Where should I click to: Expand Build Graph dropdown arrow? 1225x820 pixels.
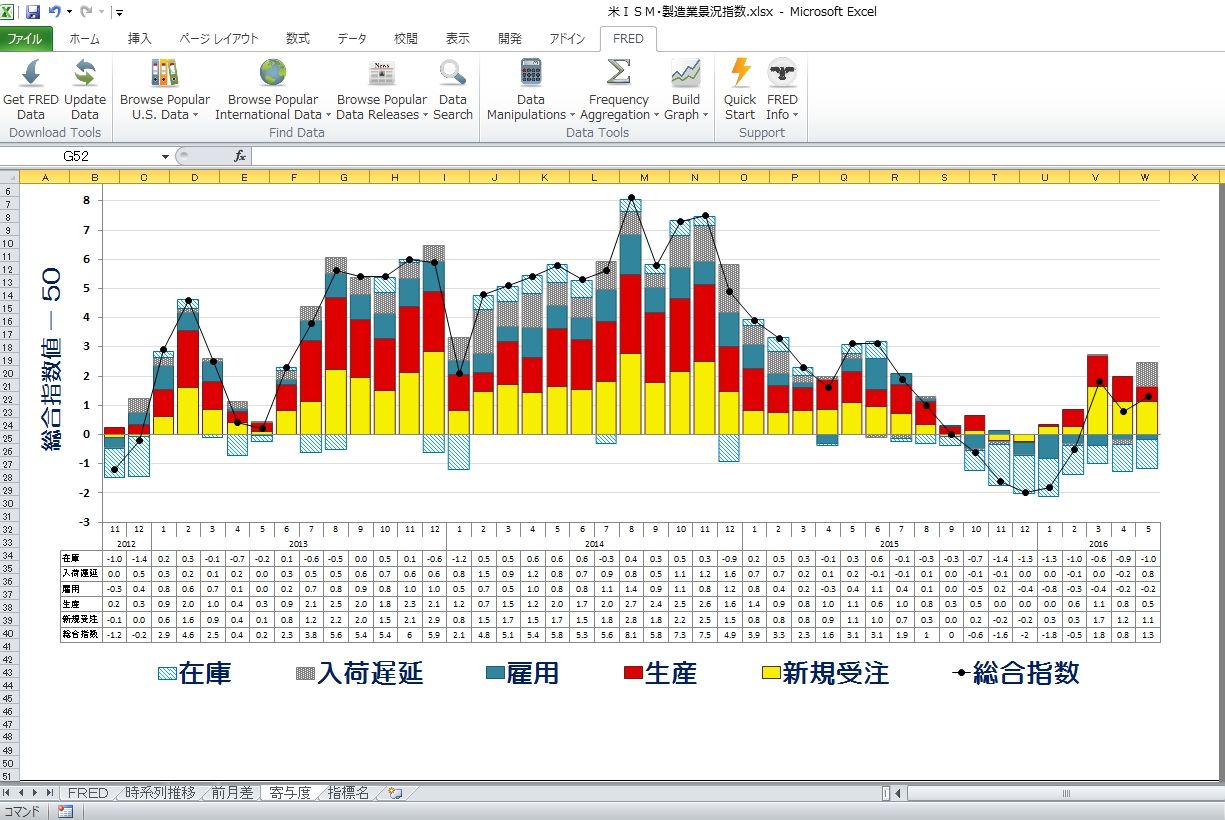[x=705, y=115]
